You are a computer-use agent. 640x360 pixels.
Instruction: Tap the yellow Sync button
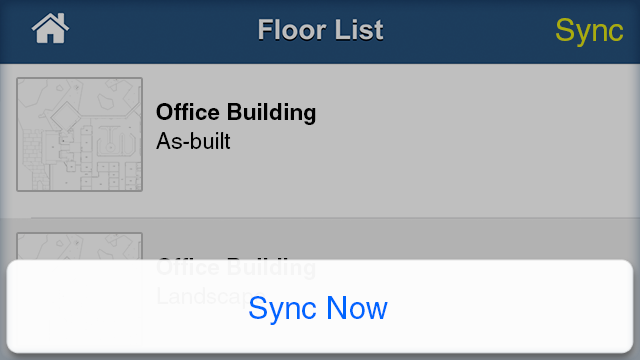click(x=589, y=31)
